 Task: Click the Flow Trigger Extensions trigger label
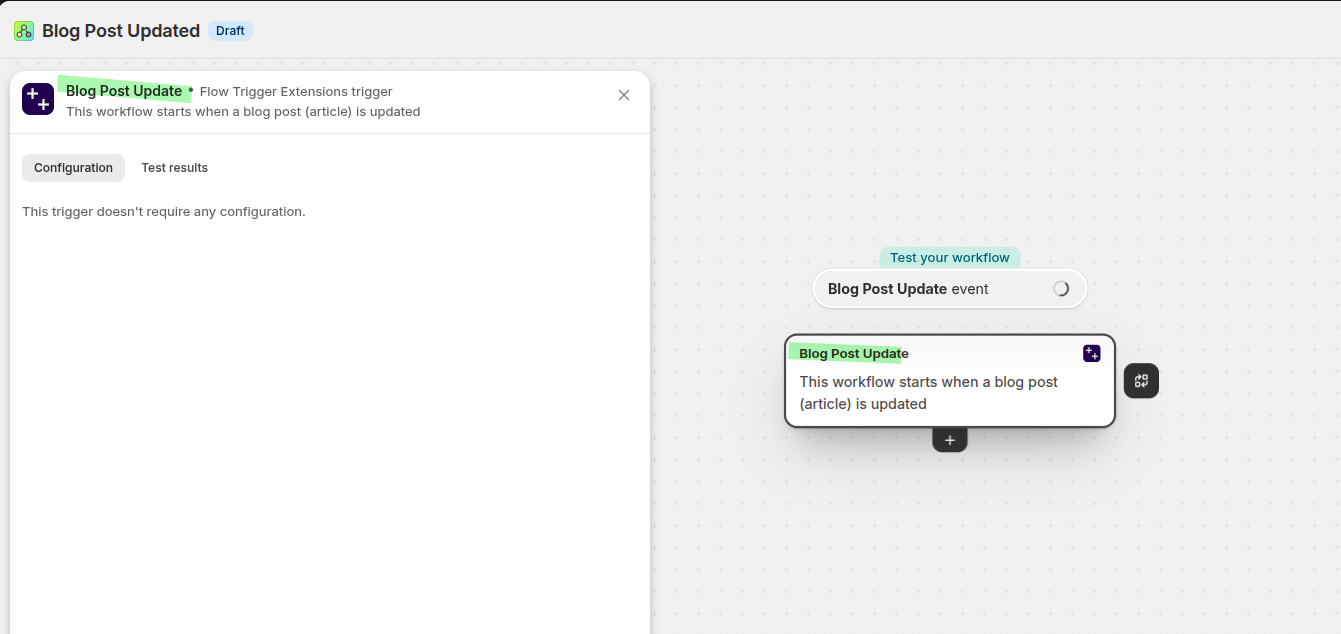tap(296, 92)
